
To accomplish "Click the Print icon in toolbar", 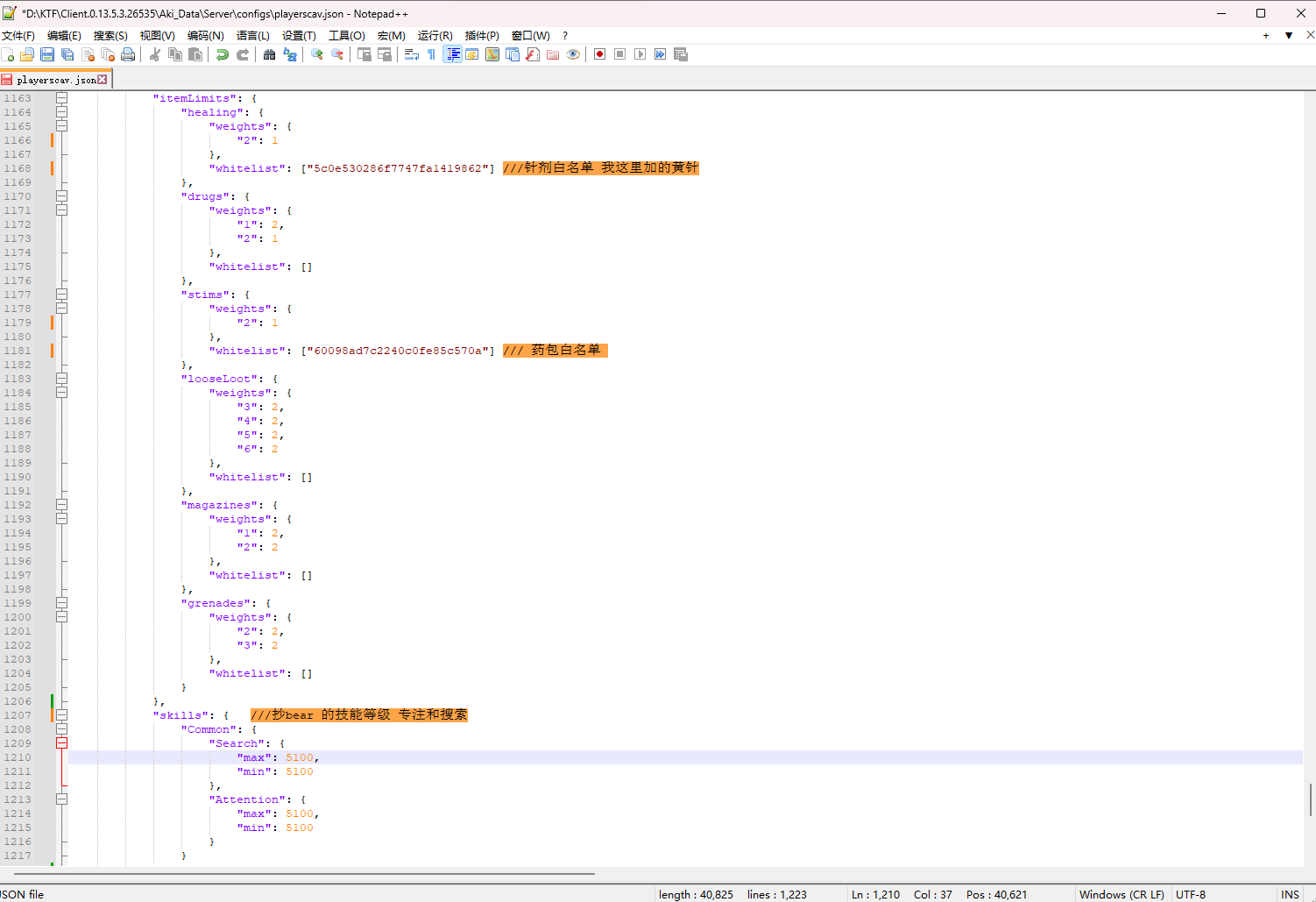I will point(128,54).
